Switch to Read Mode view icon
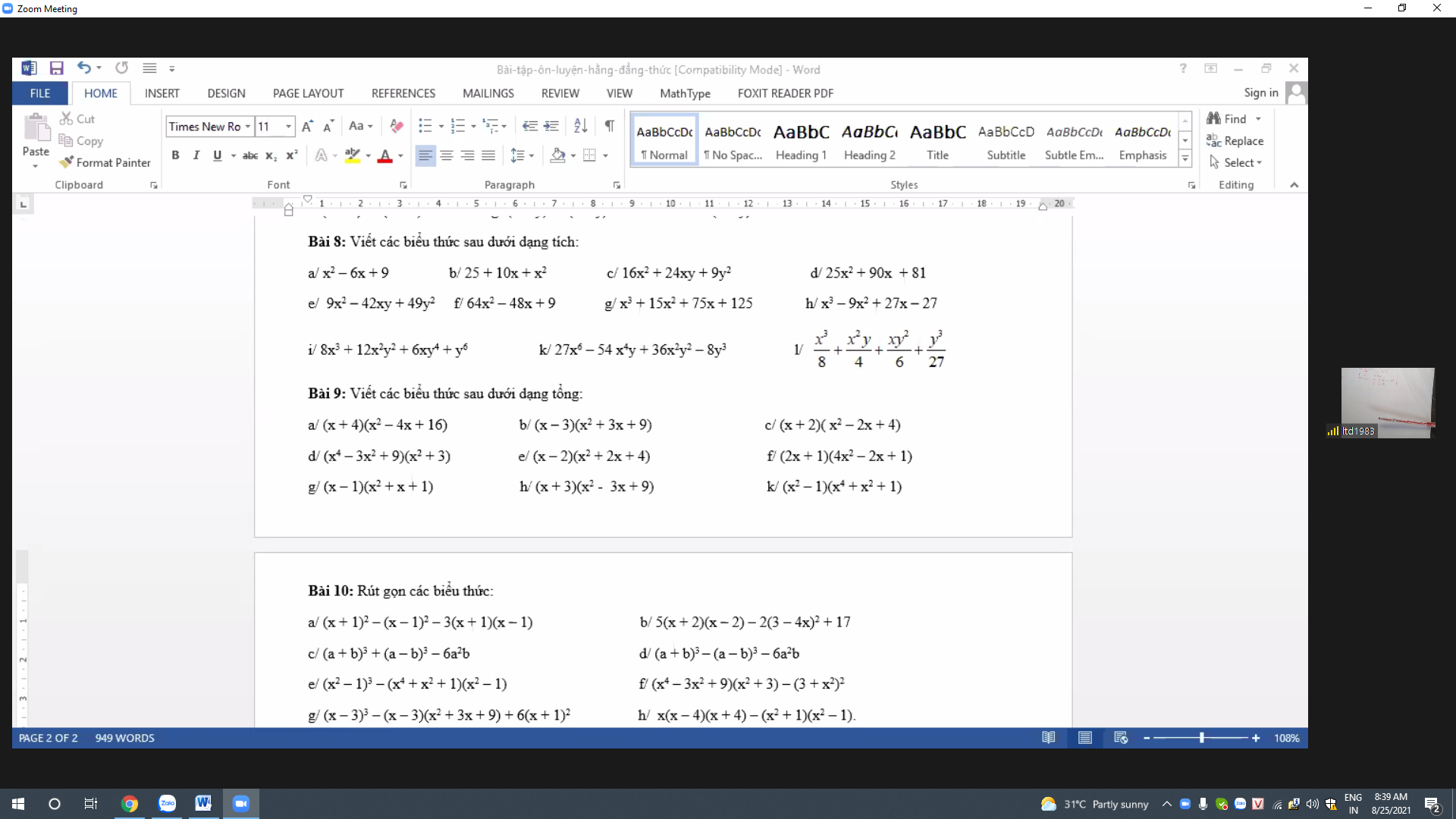 coord(1048,738)
